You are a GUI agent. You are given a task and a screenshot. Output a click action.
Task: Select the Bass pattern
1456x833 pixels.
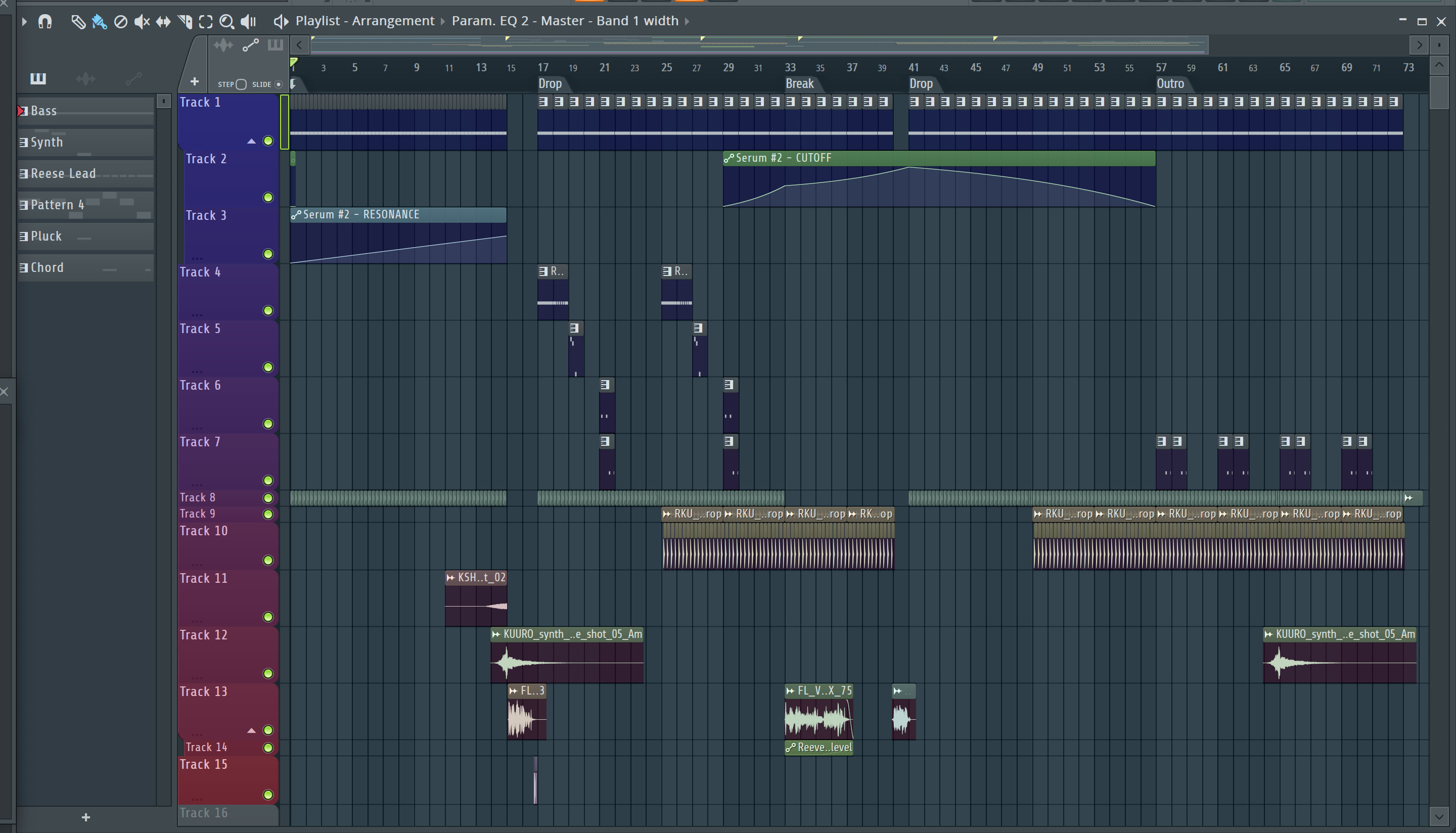coord(86,110)
